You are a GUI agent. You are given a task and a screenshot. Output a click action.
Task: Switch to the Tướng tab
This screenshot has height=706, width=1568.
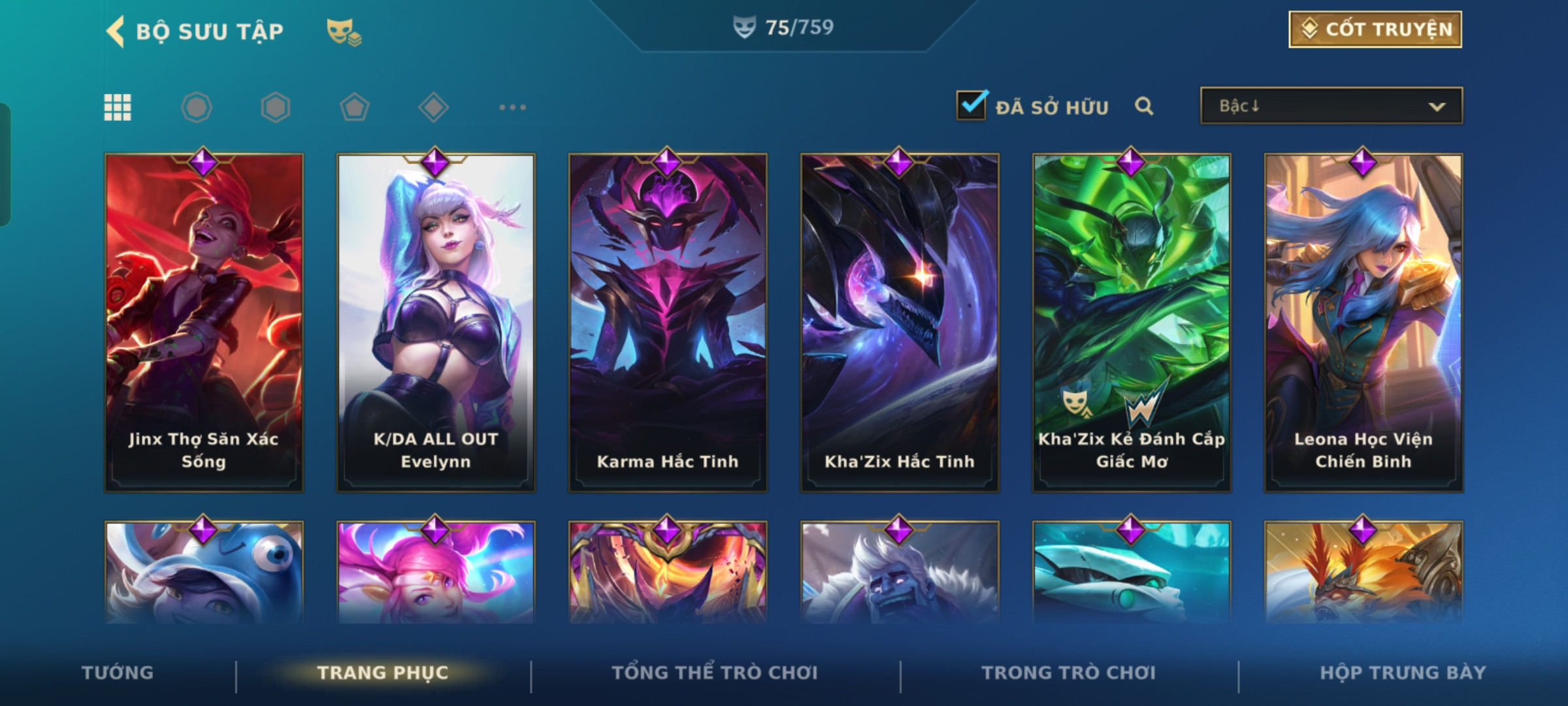tap(118, 673)
